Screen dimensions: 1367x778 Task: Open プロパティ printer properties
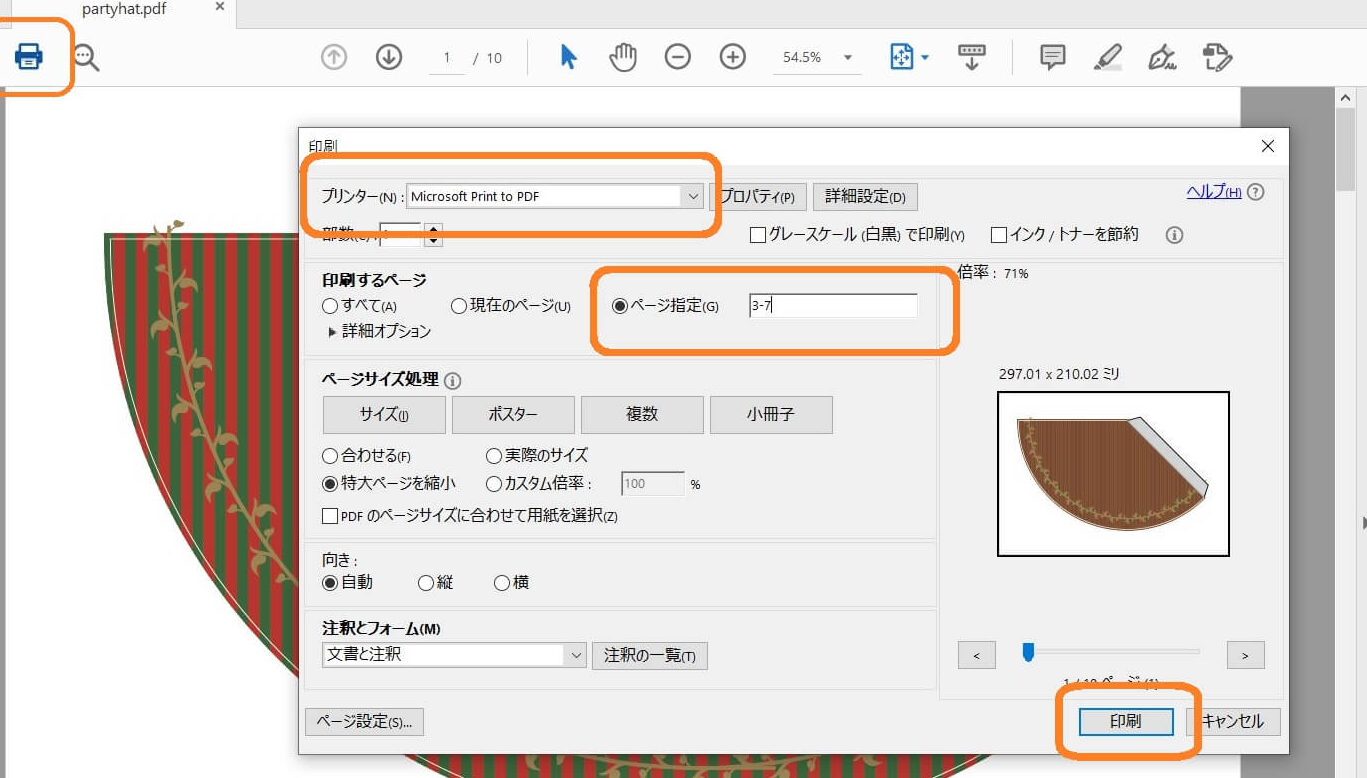pos(757,197)
